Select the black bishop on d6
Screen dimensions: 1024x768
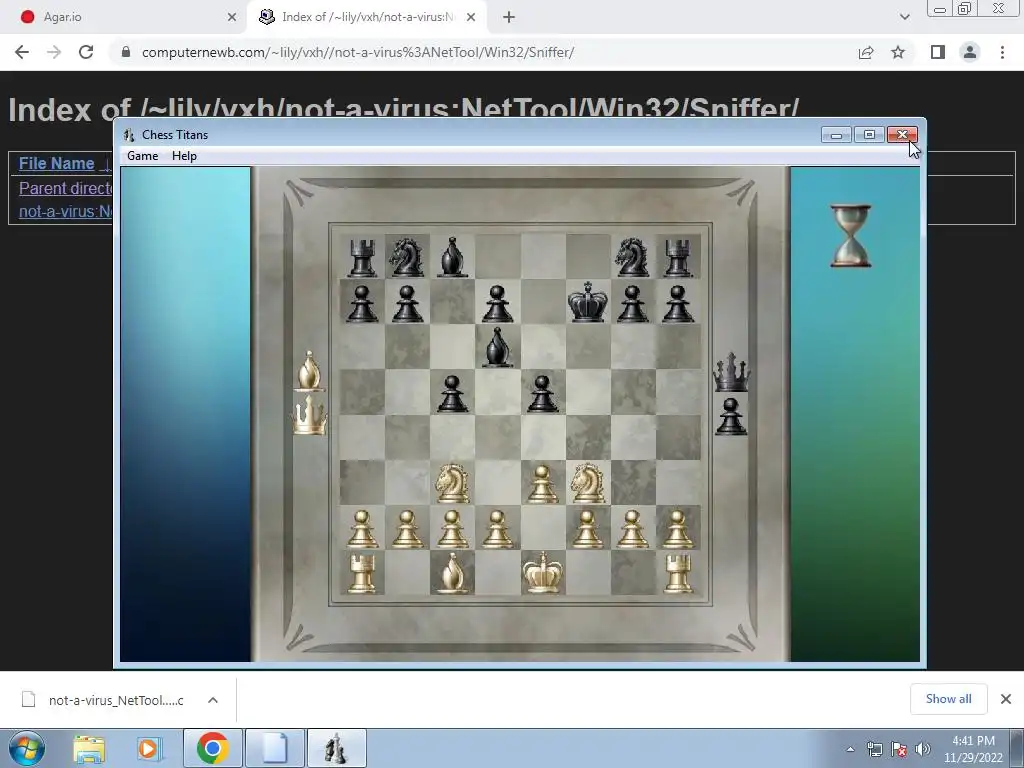(x=497, y=347)
